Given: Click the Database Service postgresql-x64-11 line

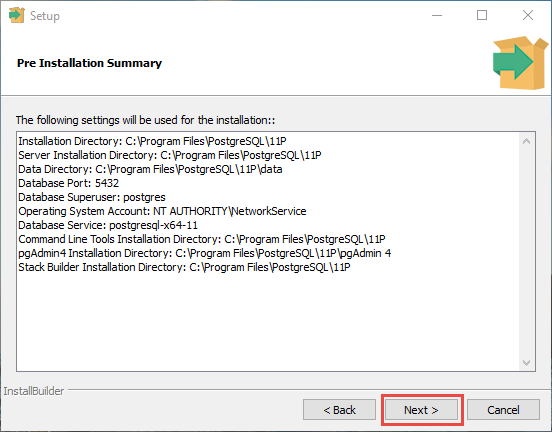Looking at the screenshot, I should [x=108, y=225].
